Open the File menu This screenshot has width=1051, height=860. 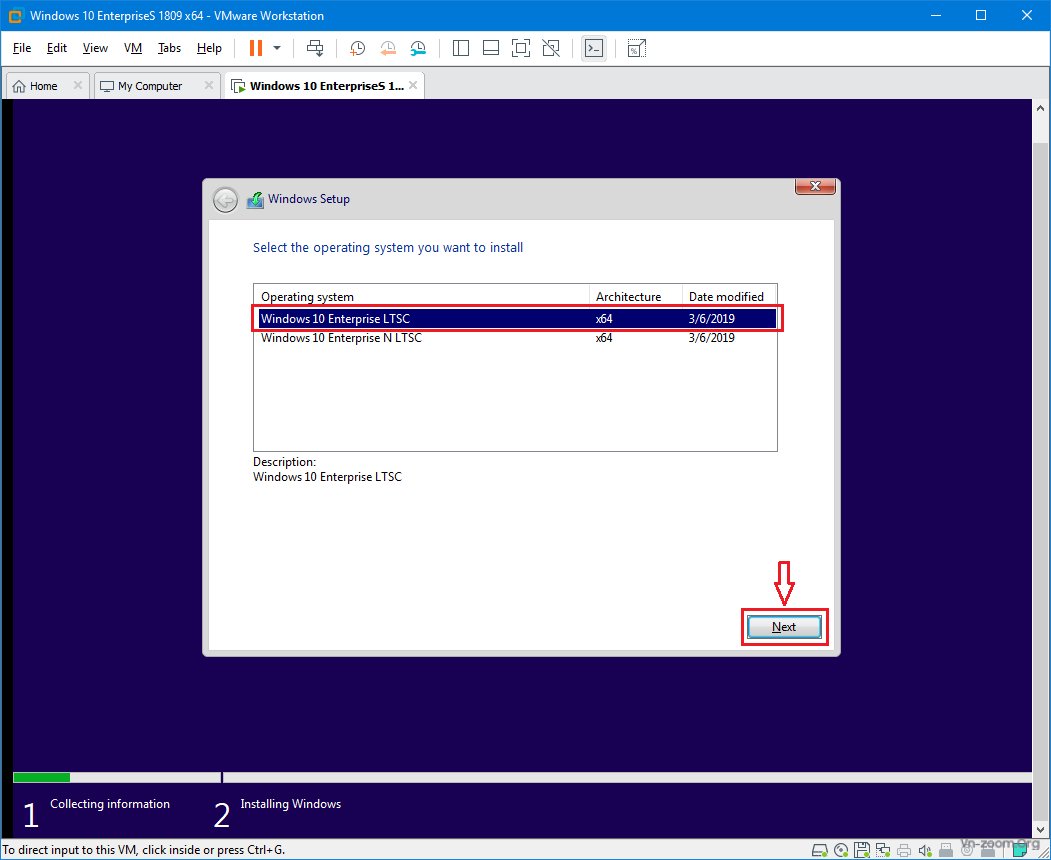[x=21, y=48]
